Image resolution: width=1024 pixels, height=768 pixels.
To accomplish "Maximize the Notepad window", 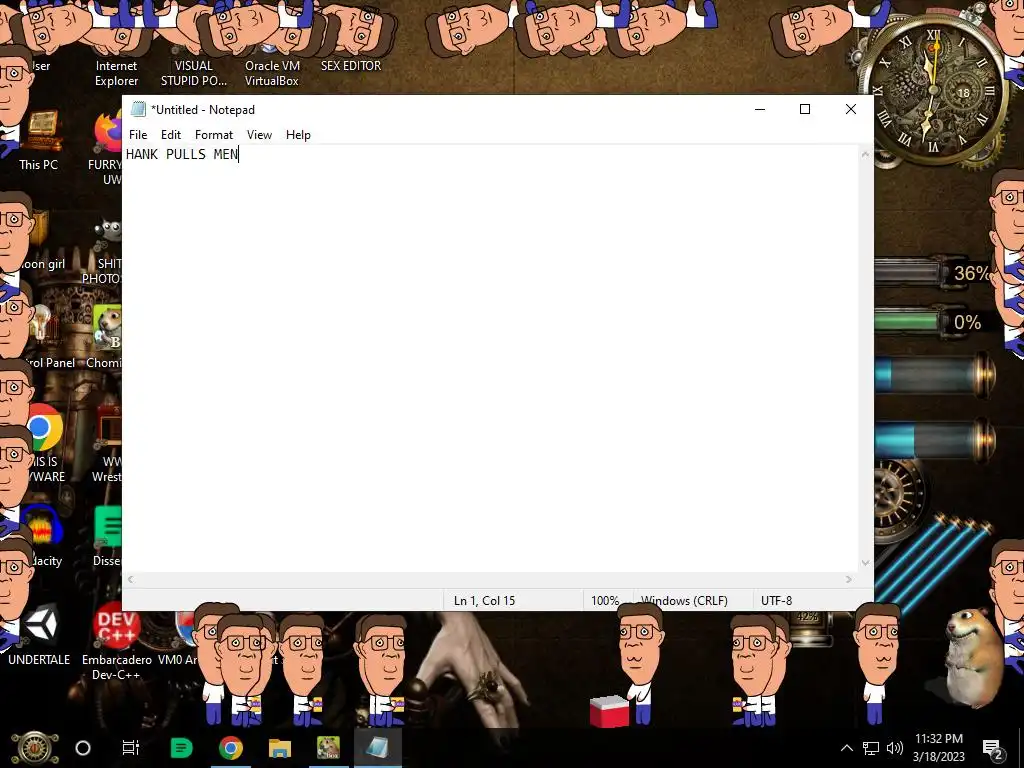I will tap(805, 109).
